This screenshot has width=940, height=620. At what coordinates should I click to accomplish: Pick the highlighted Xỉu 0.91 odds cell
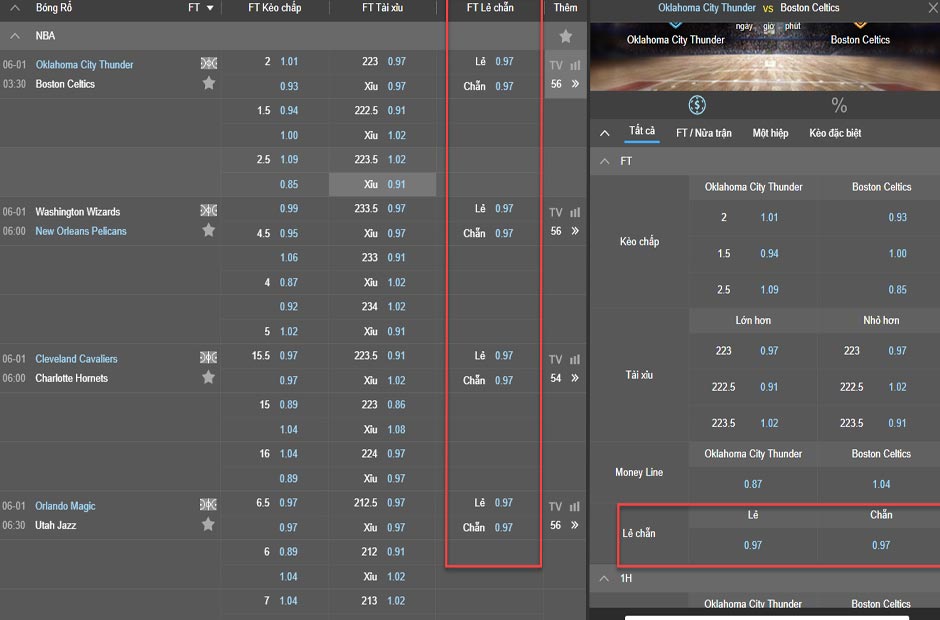[382, 184]
